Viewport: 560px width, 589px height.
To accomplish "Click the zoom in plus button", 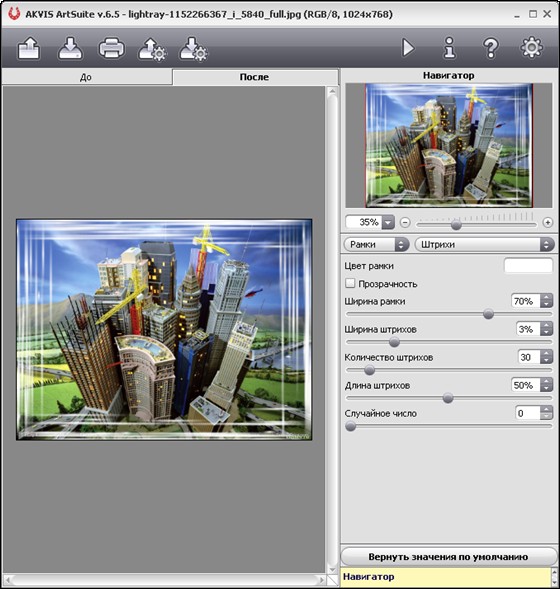I will (548, 222).
